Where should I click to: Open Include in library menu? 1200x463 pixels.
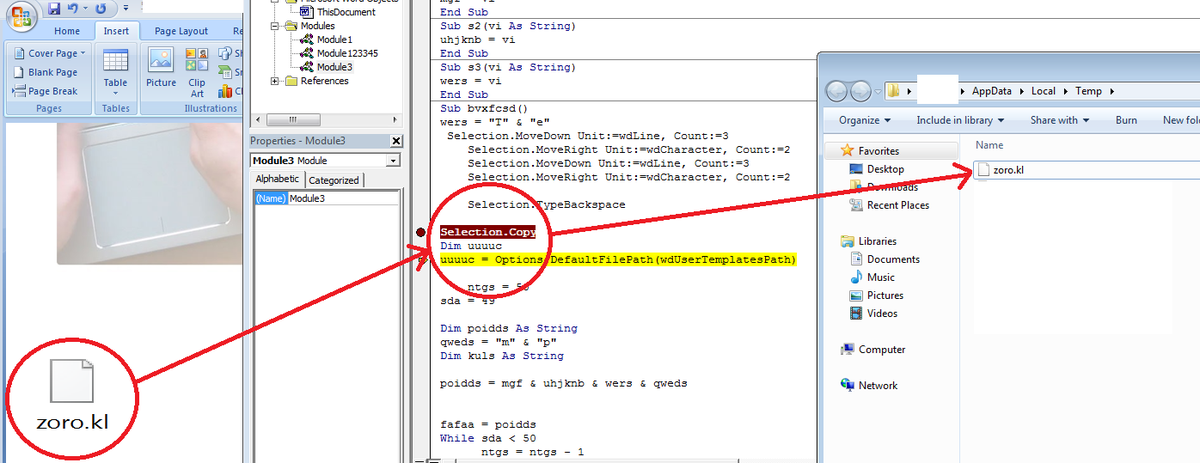[x=961, y=120]
